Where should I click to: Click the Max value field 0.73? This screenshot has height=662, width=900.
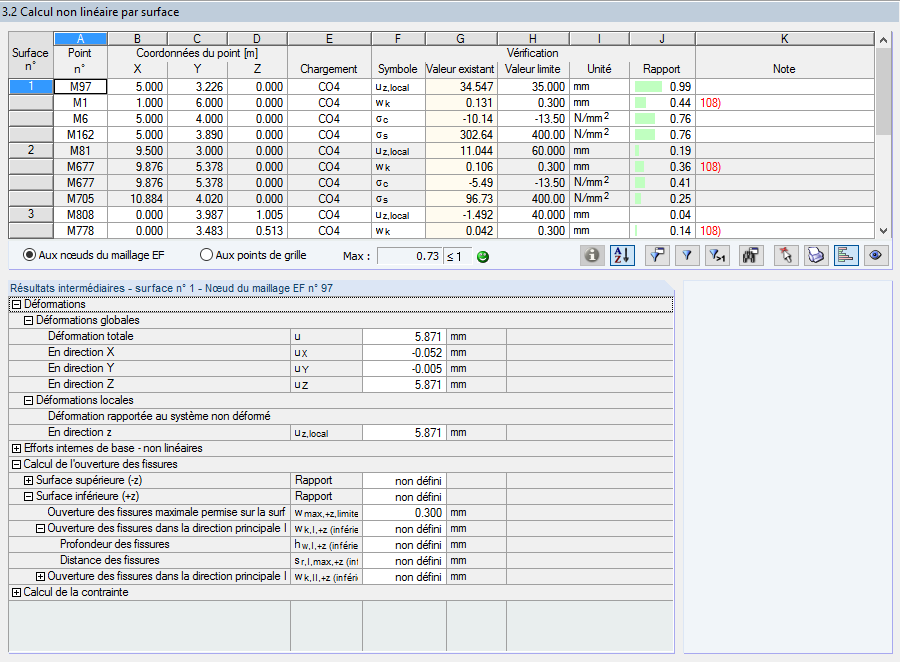click(410, 256)
